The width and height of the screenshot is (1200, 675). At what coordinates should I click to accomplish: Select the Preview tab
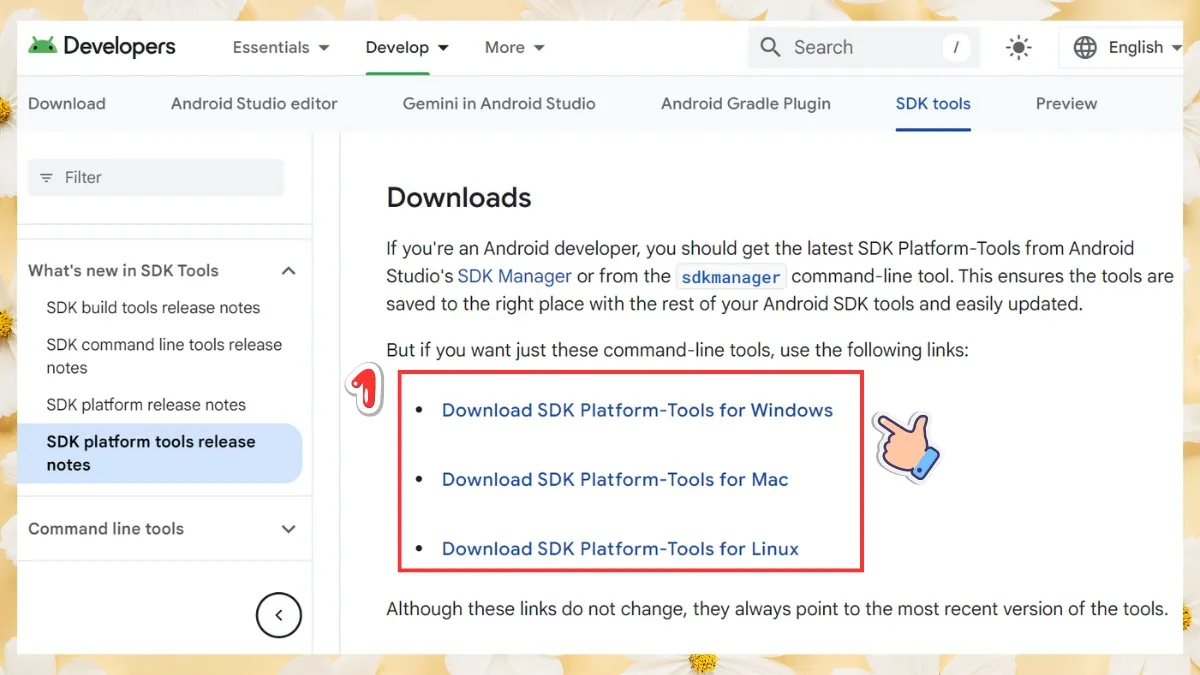tap(1066, 103)
